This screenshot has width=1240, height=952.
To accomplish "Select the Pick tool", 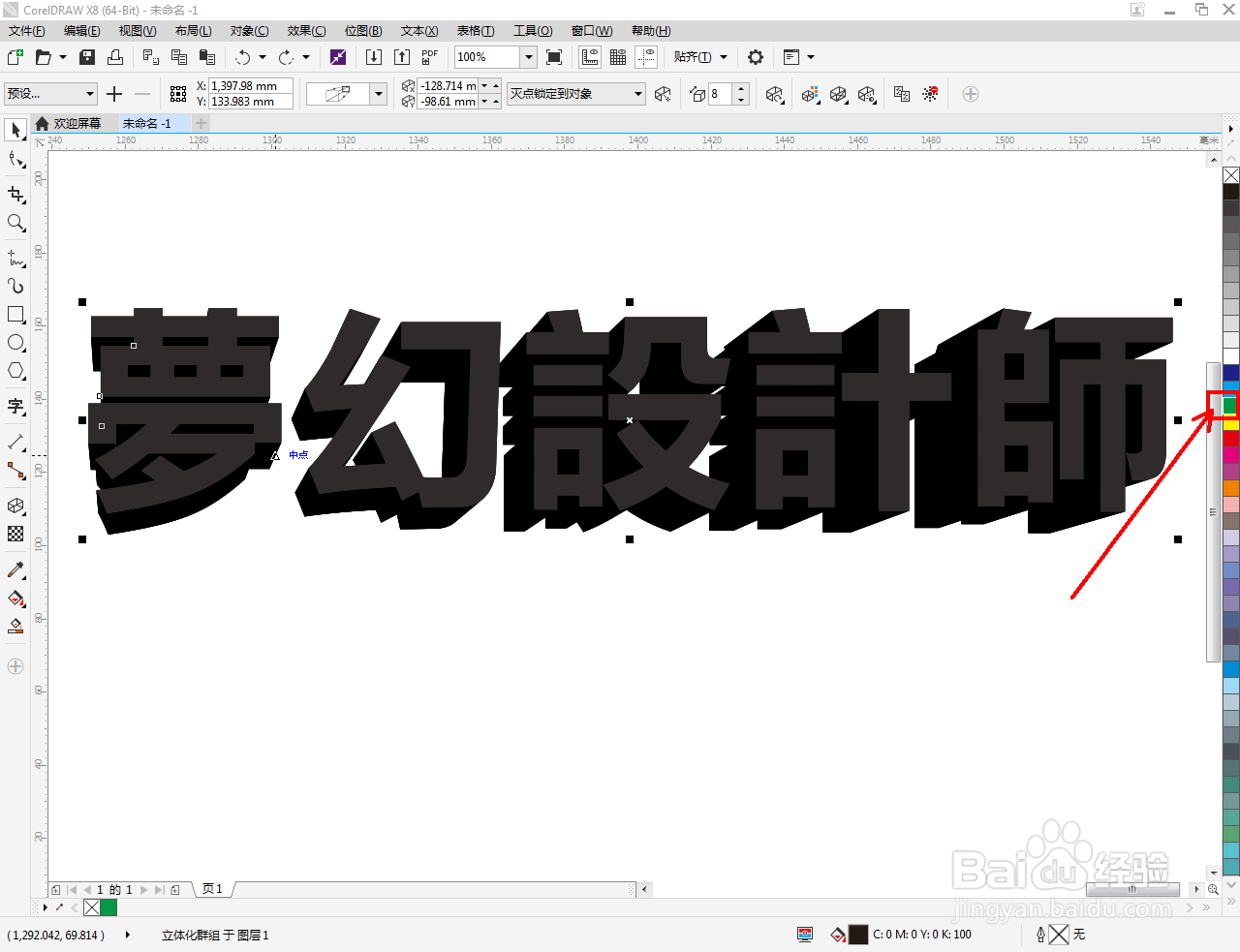I will [15, 130].
